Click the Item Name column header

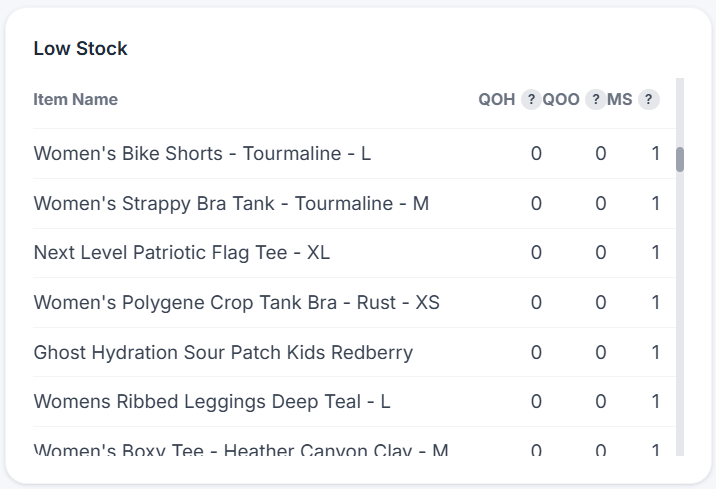[75, 99]
